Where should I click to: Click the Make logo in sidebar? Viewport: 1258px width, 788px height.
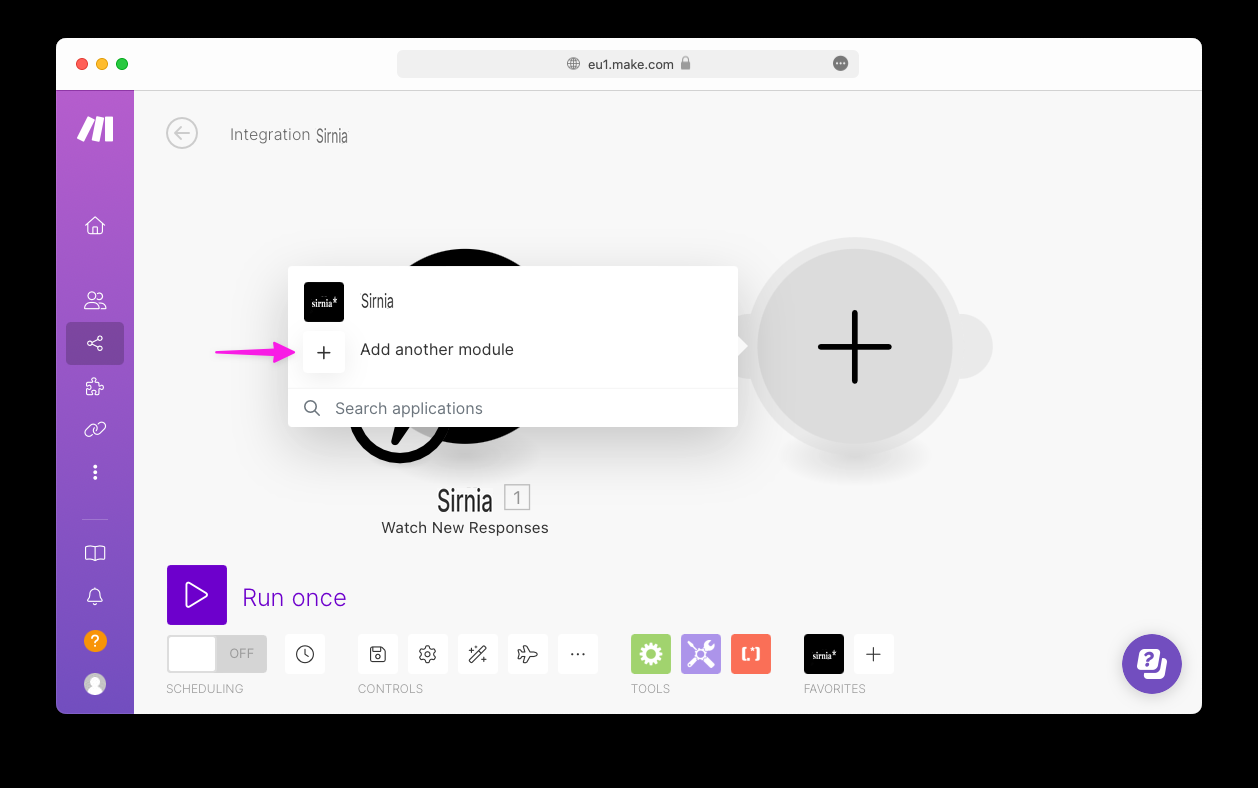point(95,129)
